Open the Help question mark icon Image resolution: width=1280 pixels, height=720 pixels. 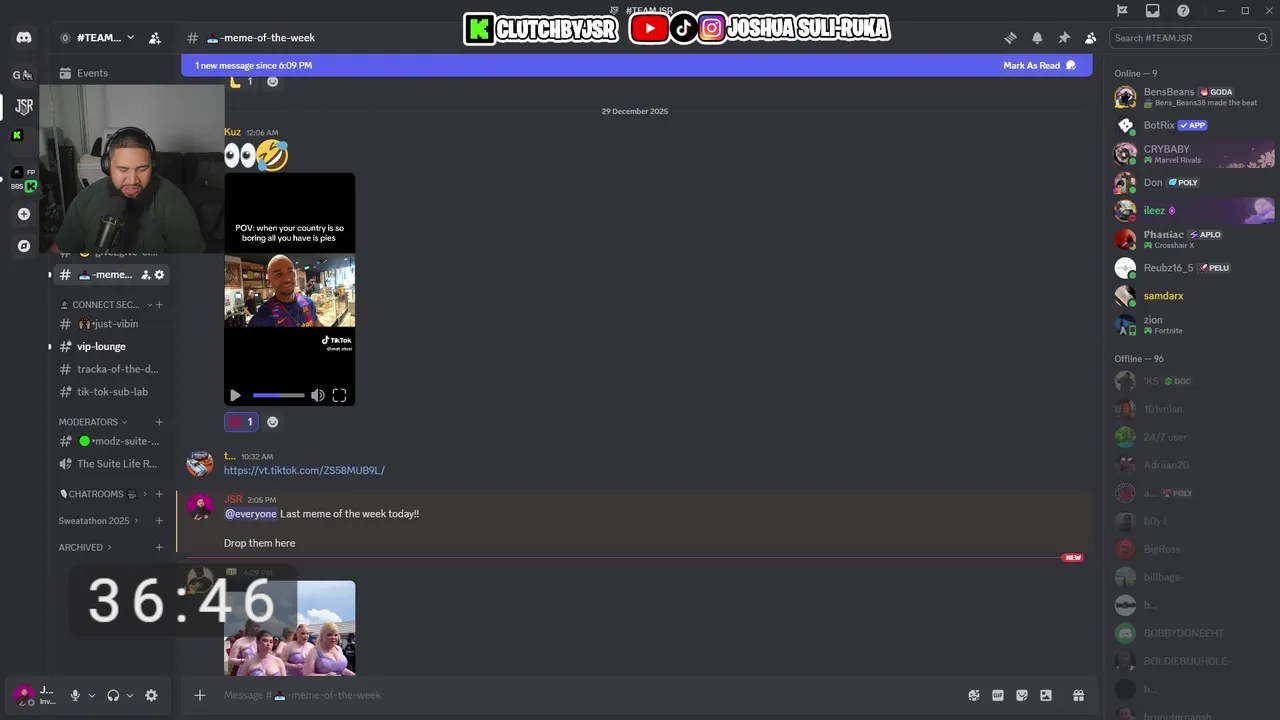pyautogui.click(x=1183, y=11)
